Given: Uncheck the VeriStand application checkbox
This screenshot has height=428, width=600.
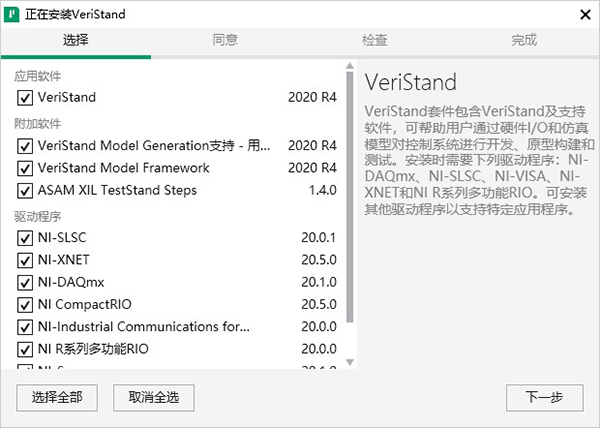Looking at the screenshot, I should [x=25, y=98].
